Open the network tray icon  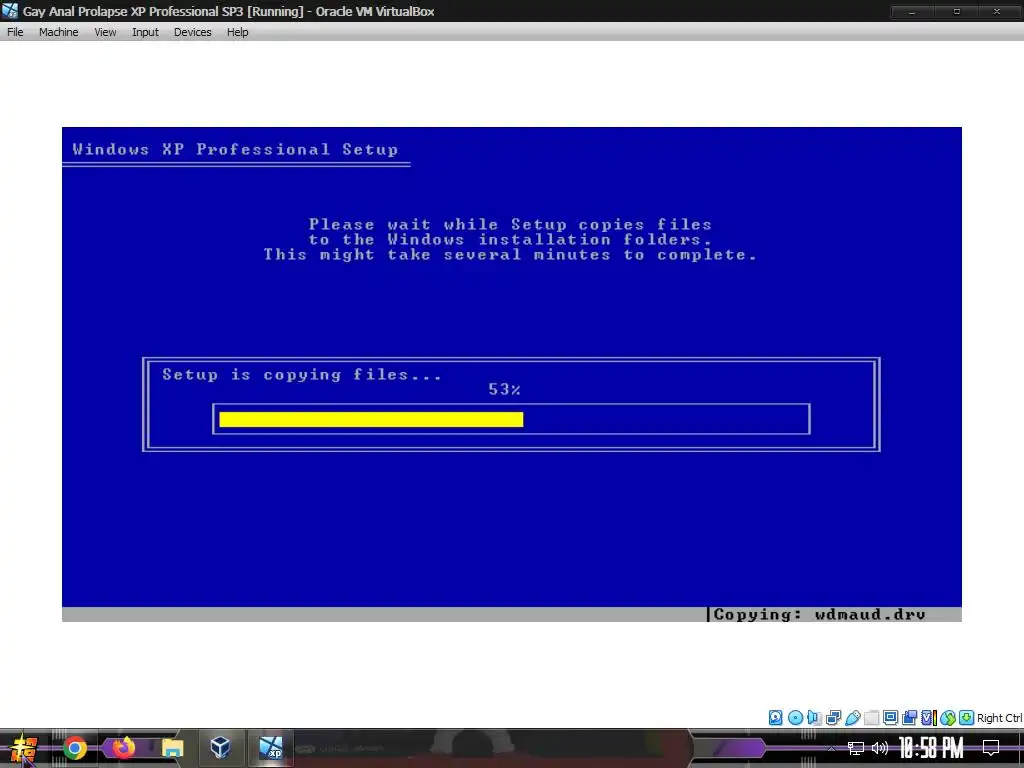tap(856, 748)
